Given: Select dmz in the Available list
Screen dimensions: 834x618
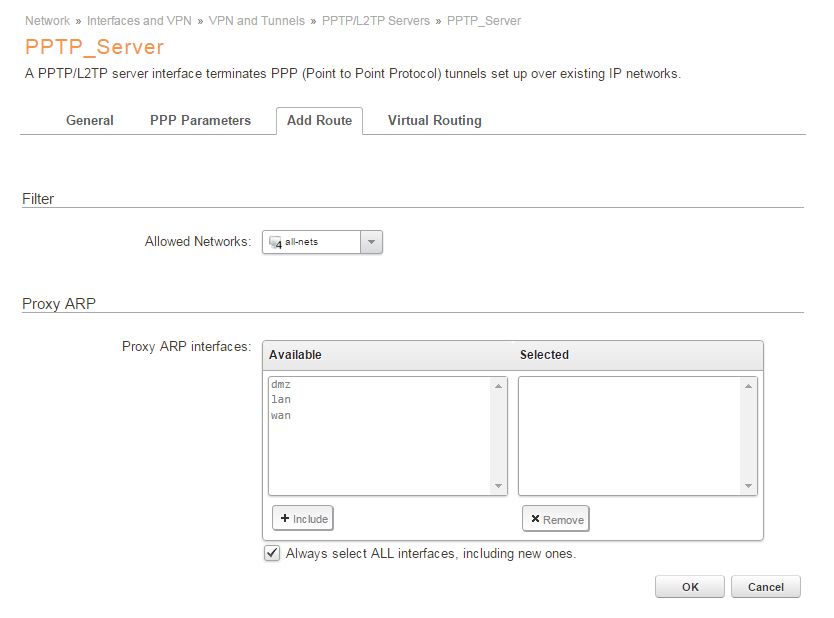Looking at the screenshot, I should click(x=280, y=384).
